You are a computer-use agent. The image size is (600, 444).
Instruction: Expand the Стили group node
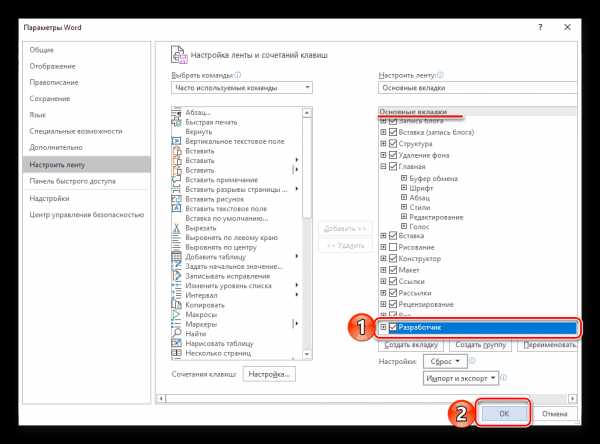[404, 207]
